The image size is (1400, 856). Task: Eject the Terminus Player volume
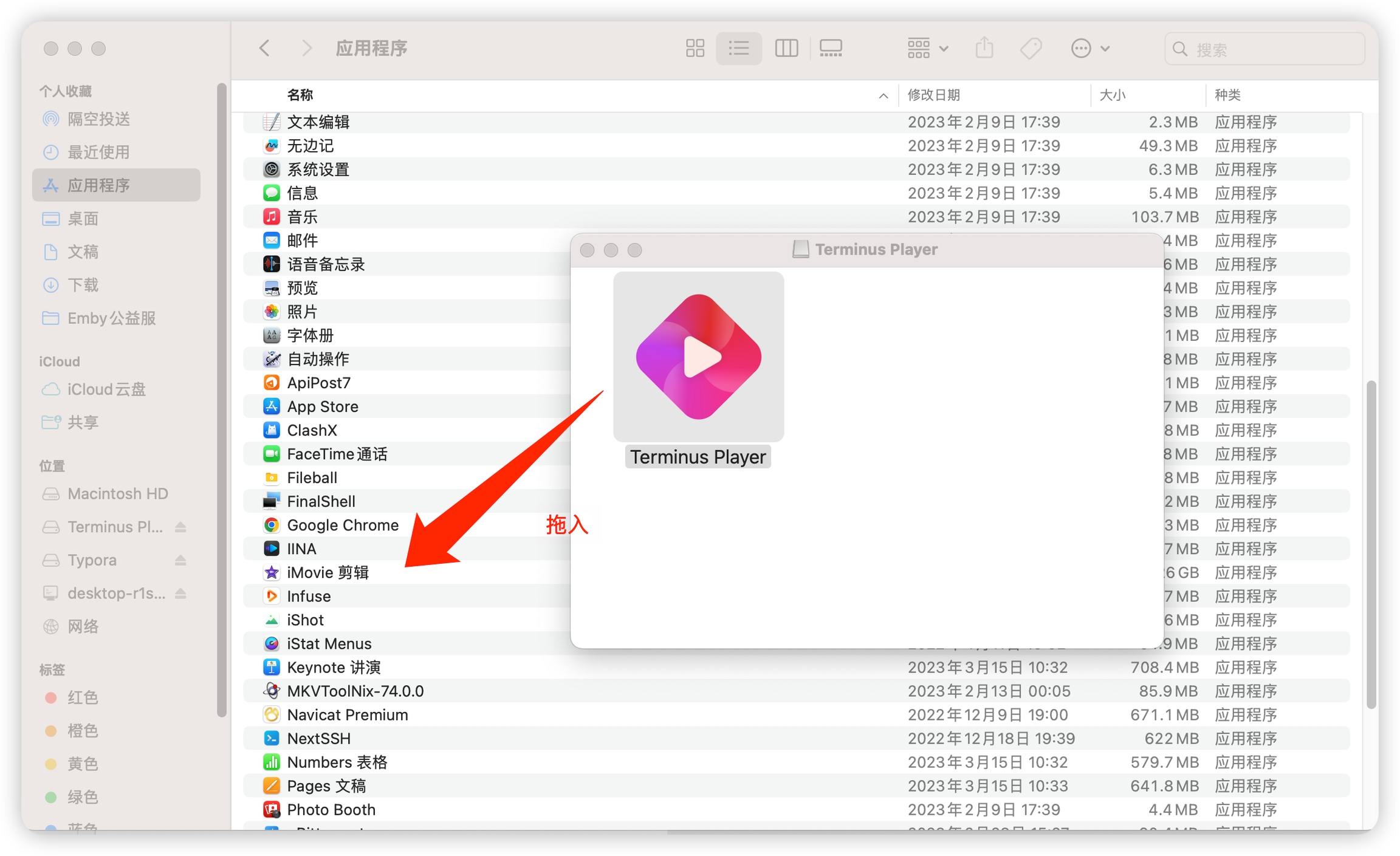coord(180,527)
